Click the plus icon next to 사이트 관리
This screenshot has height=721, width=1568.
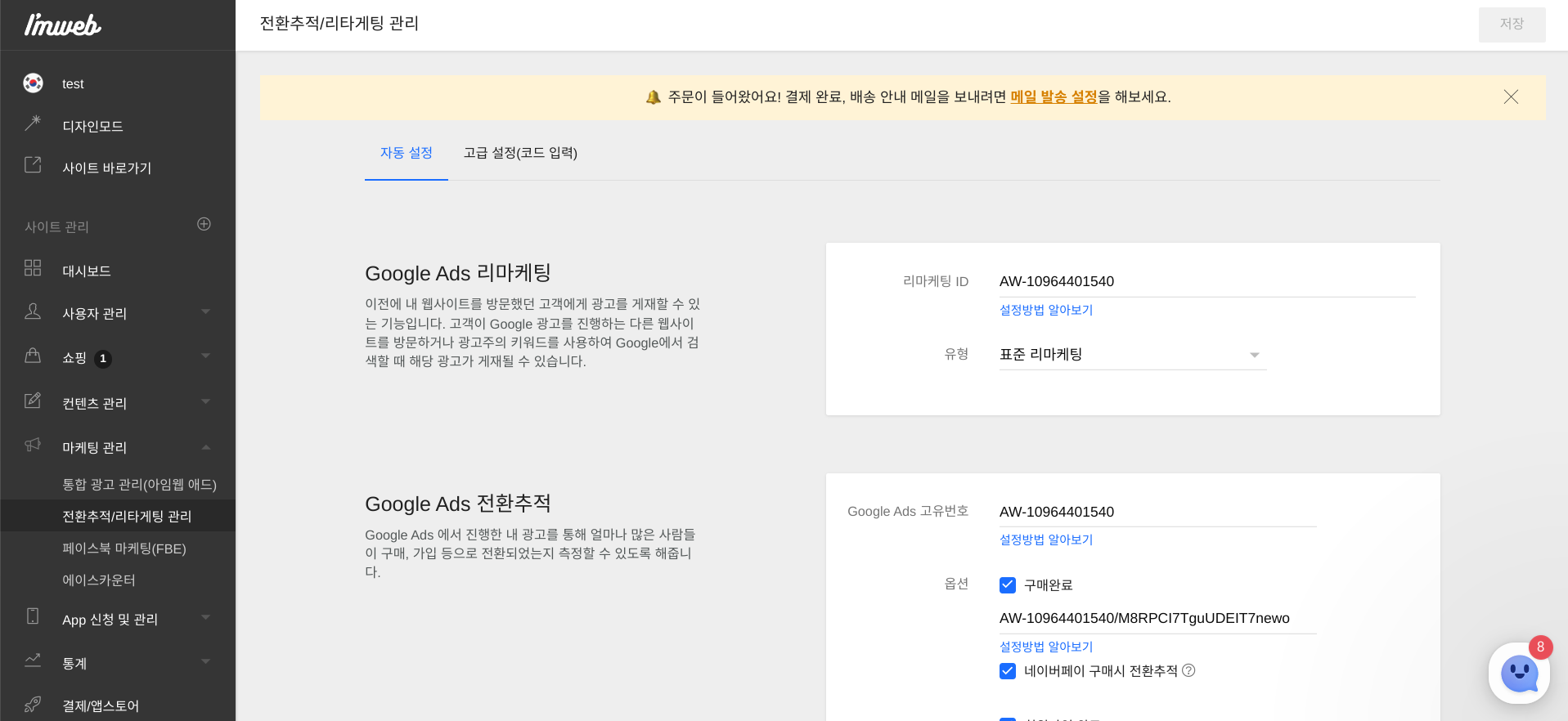(204, 224)
